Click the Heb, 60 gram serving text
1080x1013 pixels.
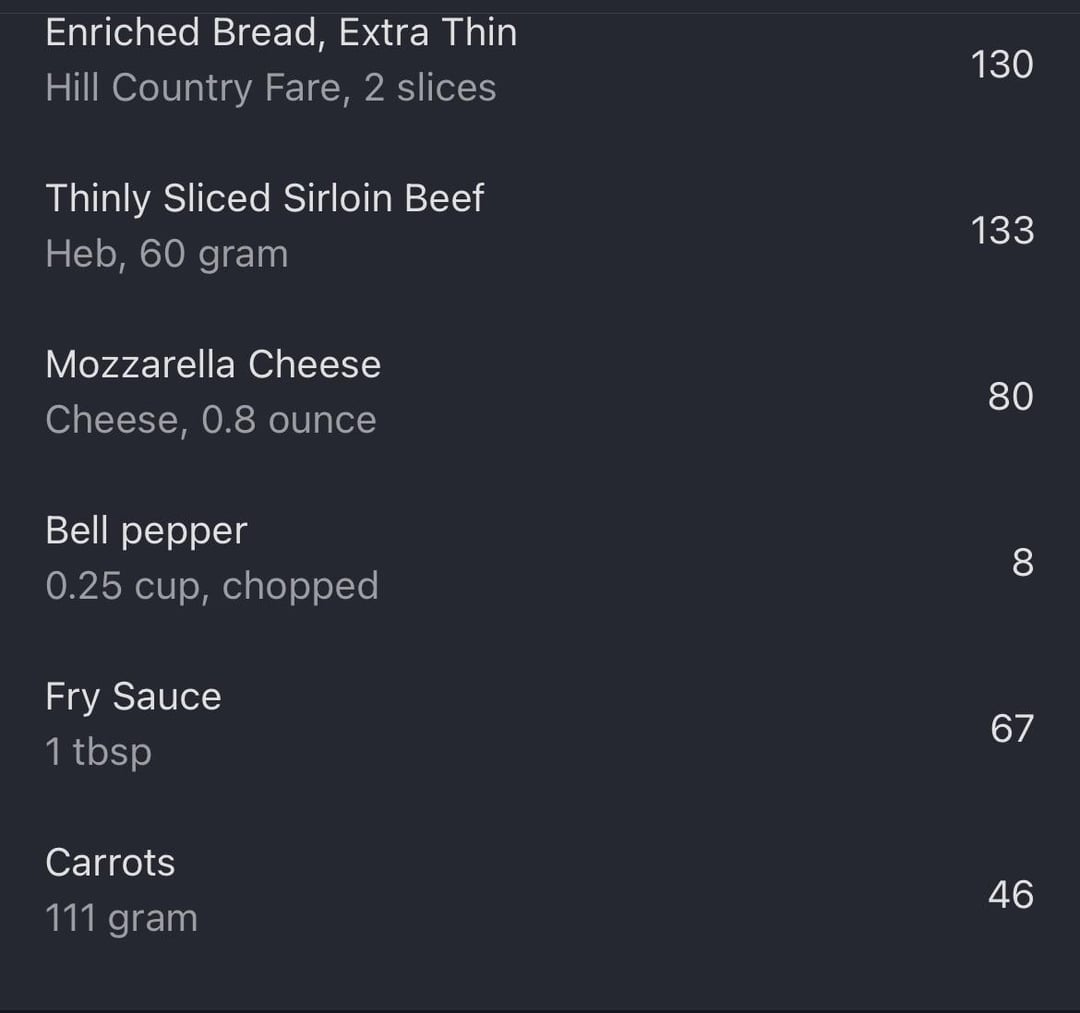[167, 254]
